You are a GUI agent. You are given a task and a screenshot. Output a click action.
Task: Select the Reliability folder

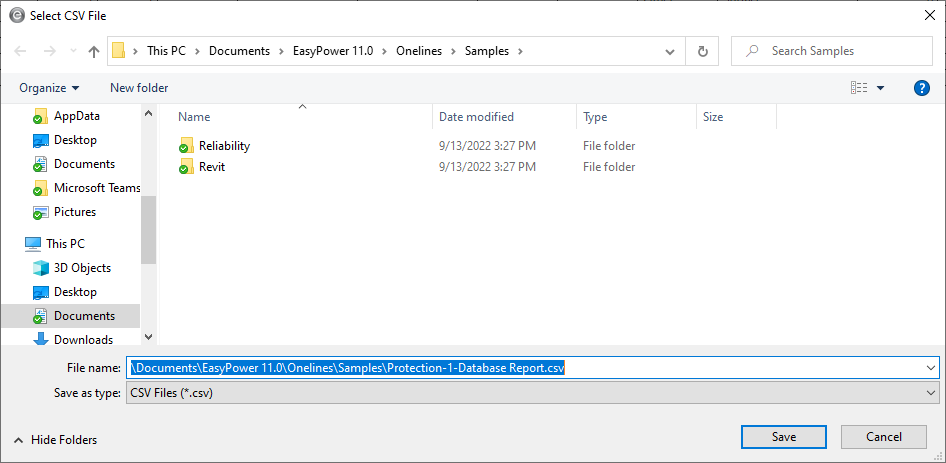(224, 146)
